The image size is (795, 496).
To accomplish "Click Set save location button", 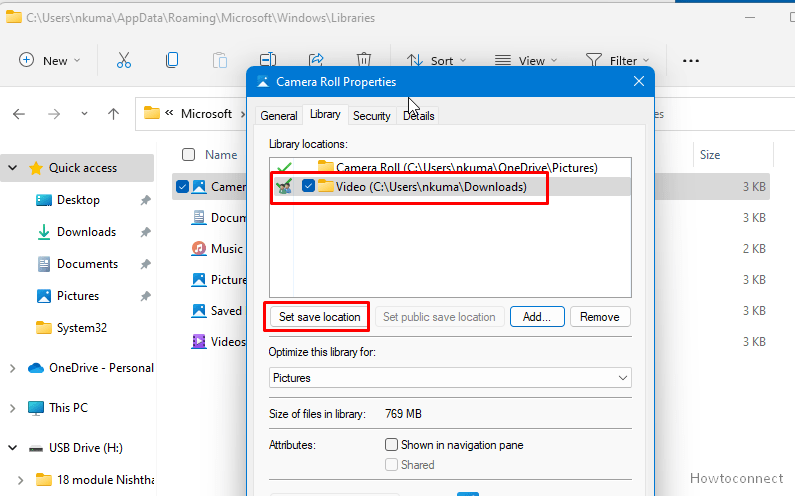I will (x=319, y=317).
